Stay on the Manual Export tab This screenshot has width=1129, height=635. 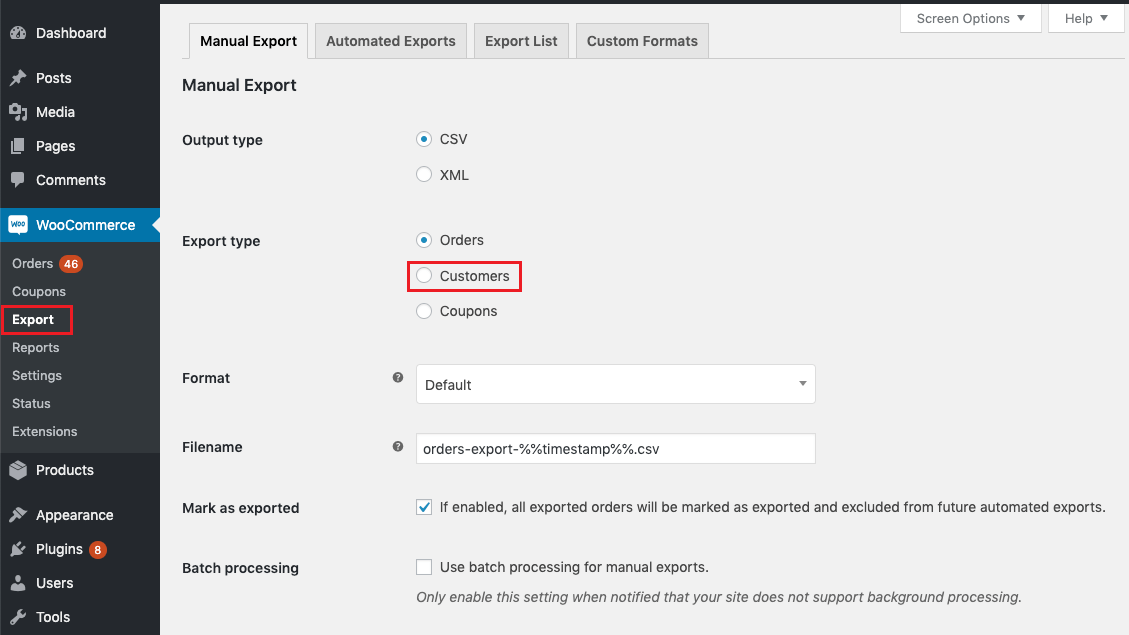click(x=248, y=41)
